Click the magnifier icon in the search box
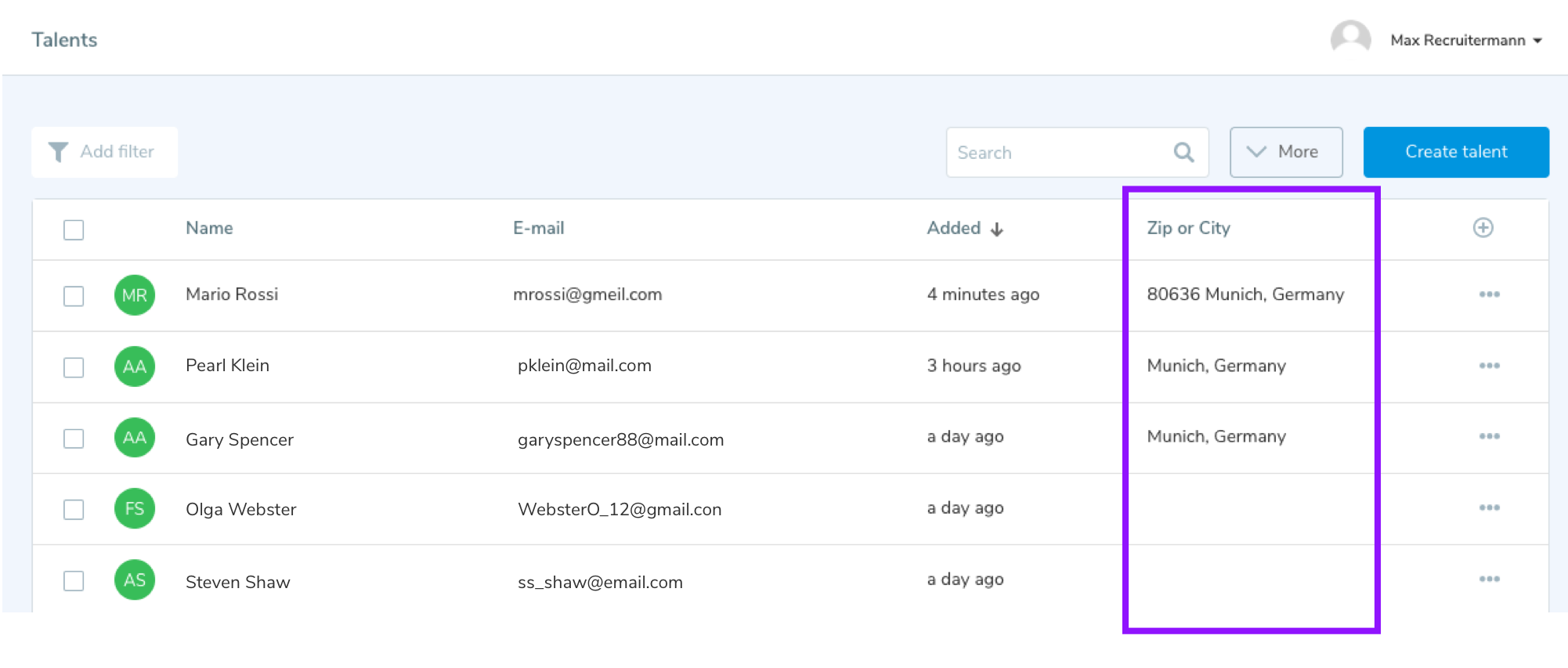This screenshot has height=668, width=1568. tap(1183, 152)
